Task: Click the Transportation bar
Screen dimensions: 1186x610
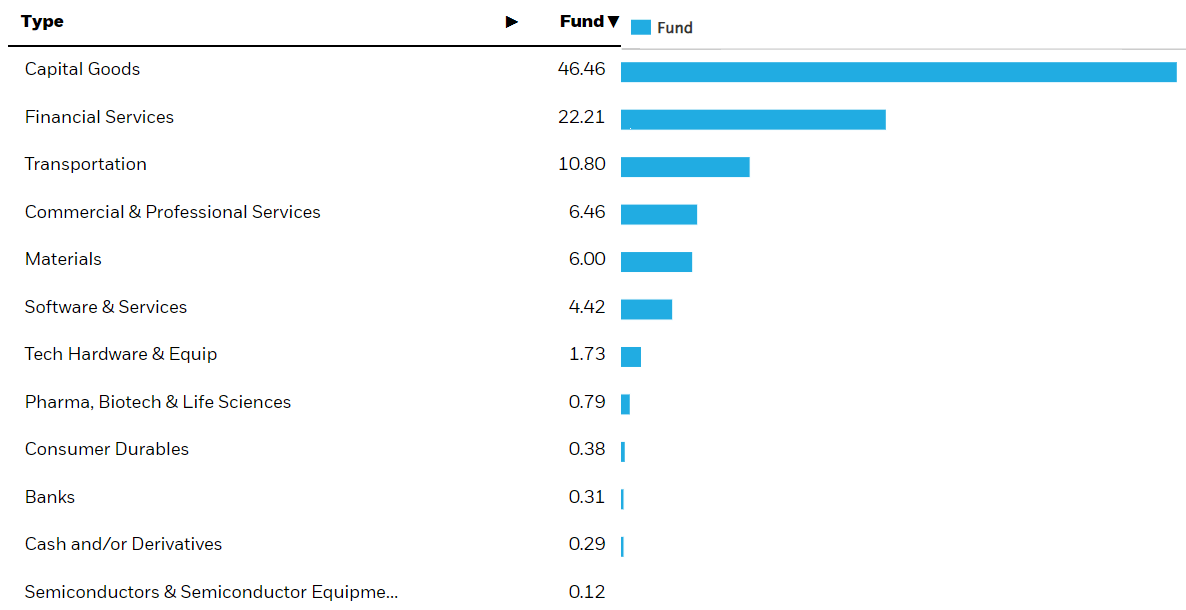Action: [685, 166]
